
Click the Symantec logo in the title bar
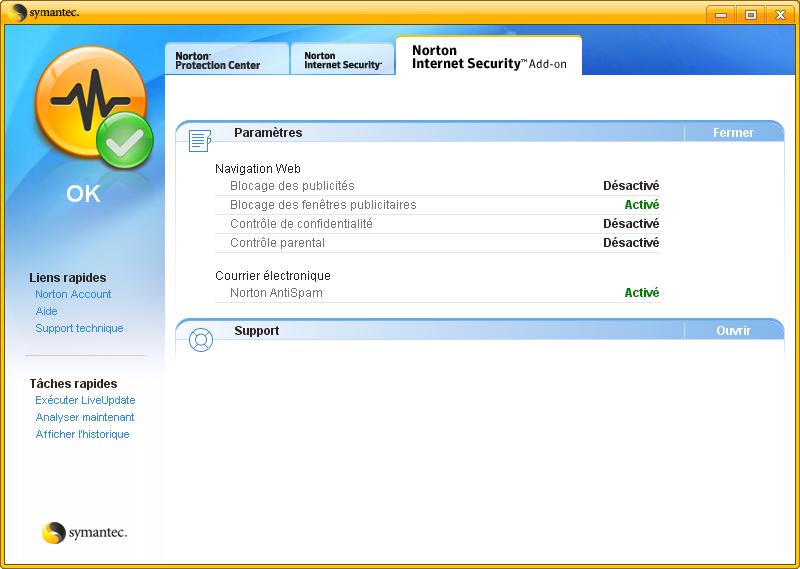[44, 12]
